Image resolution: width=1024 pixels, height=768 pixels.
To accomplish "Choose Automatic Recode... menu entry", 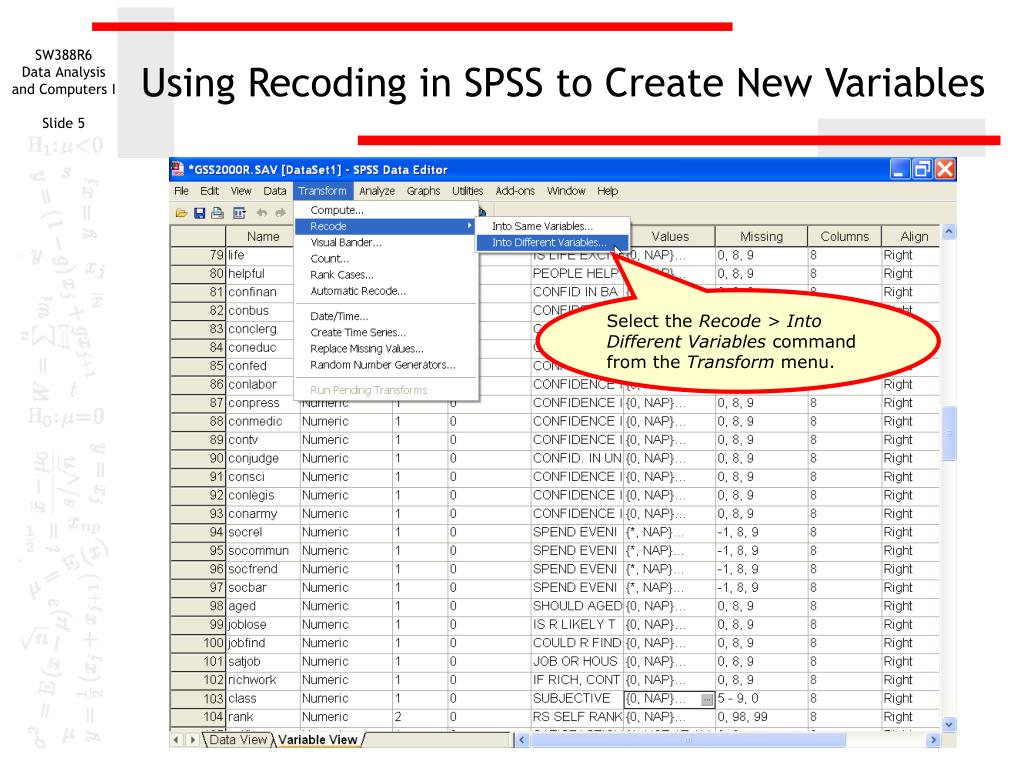I will (x=386, y=291).
